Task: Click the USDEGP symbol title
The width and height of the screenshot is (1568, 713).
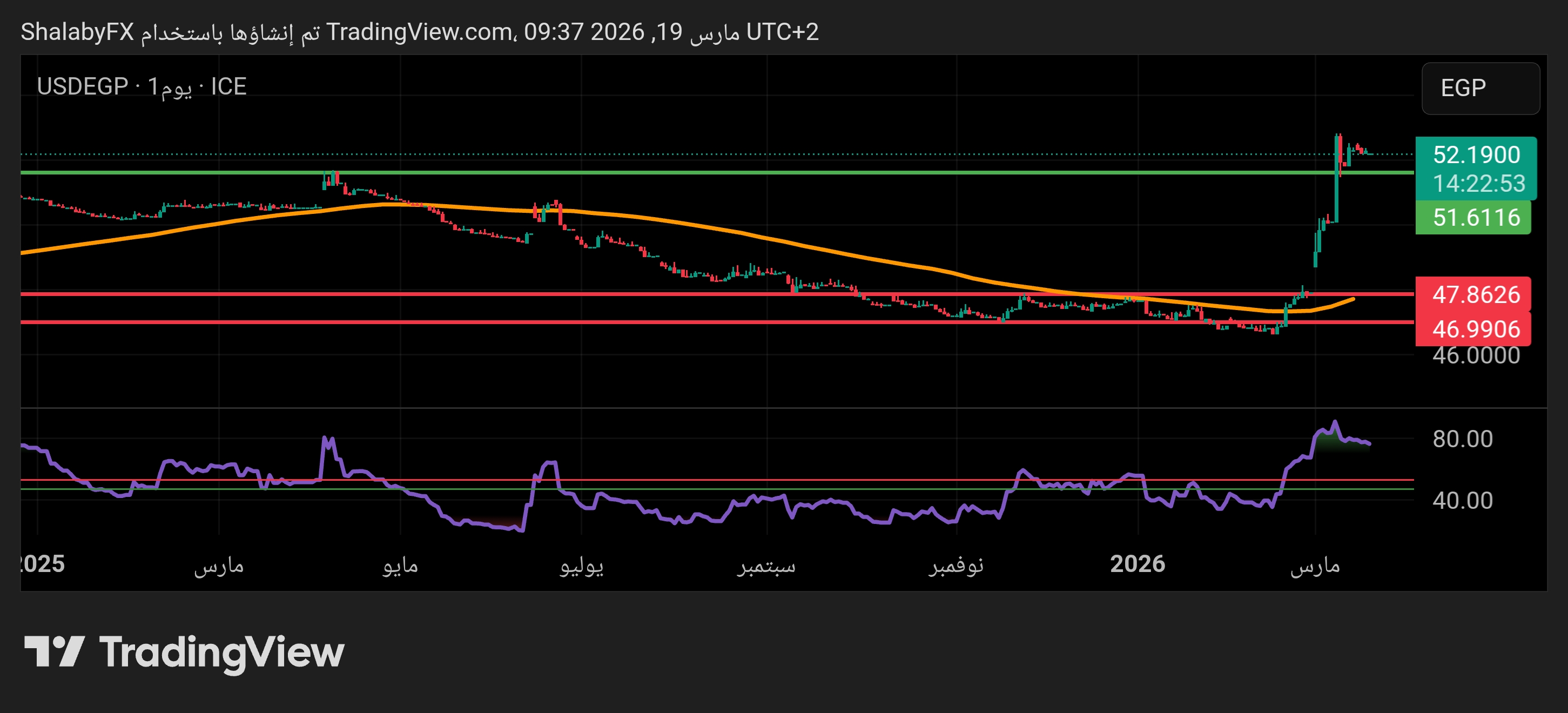Action: click(x=82, y=86)
